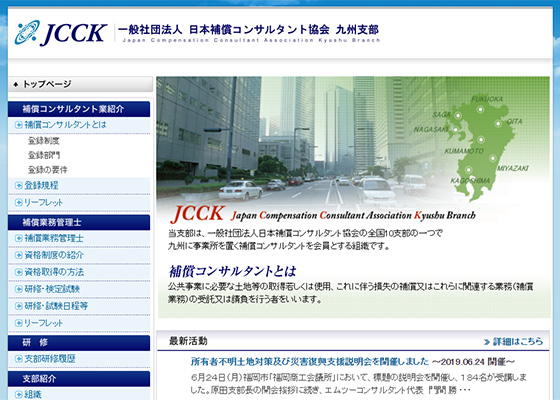Image resolution: width=560 pixels, height=400 pixels.
Task: Click the arrow icon next to 組織
Action: pos(19,394)
